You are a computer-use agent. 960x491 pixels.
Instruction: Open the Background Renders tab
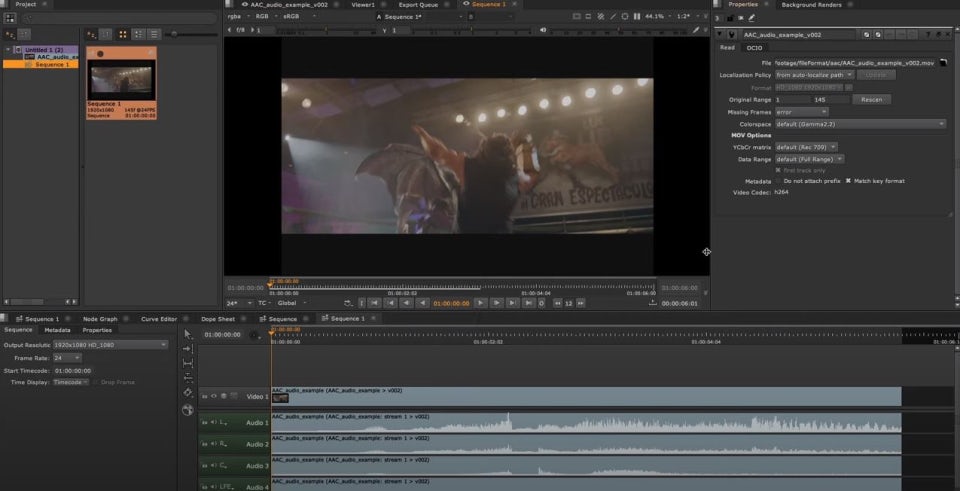click(809, 5)
